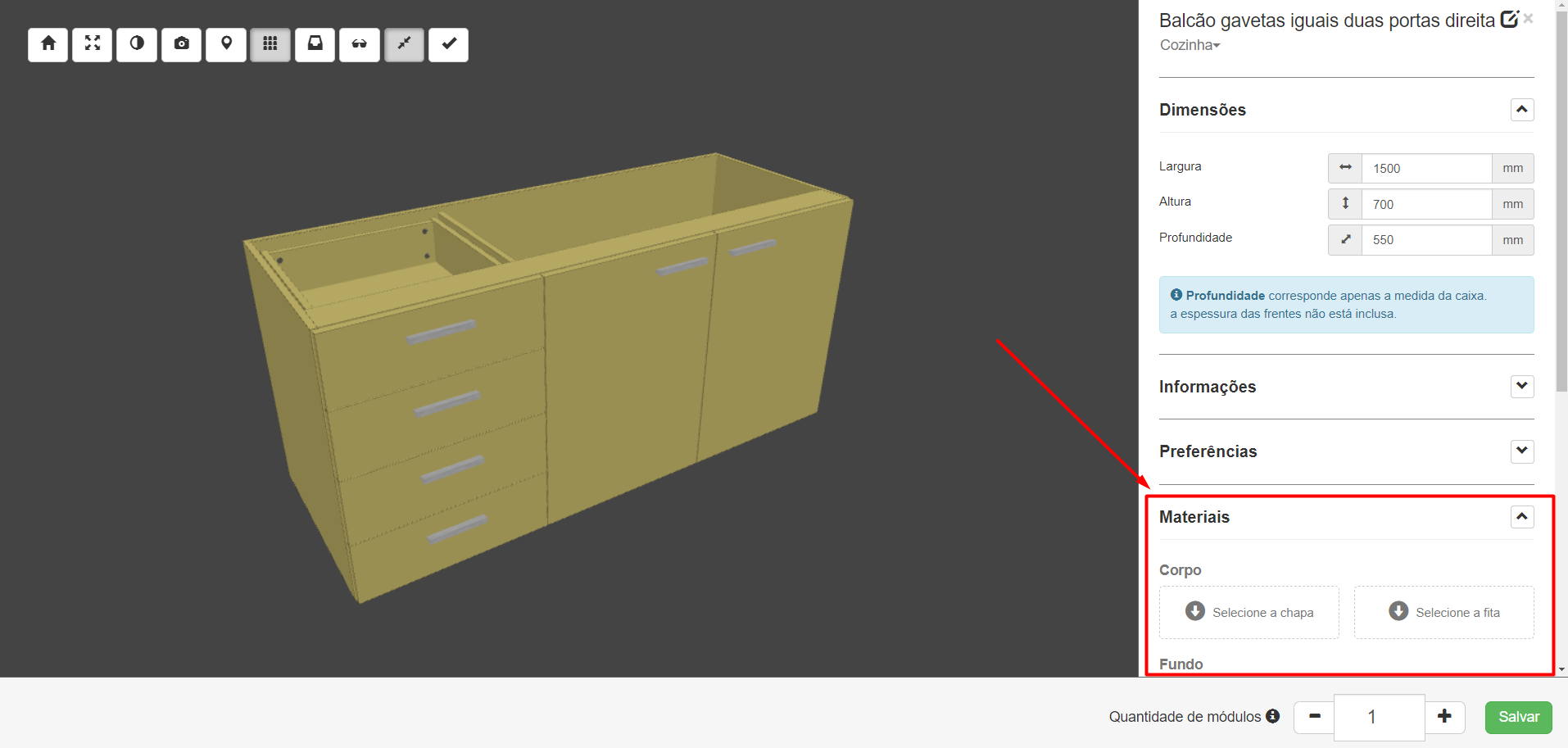Toggle fullscreen with the expand arrows icon
The height and width of the screenshot is (748, 1568).
click(x=93, y=44)
